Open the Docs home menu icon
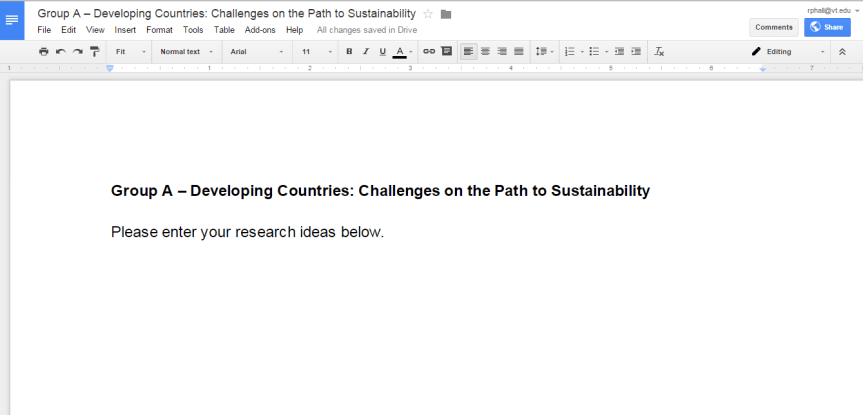 click(12, 20)
